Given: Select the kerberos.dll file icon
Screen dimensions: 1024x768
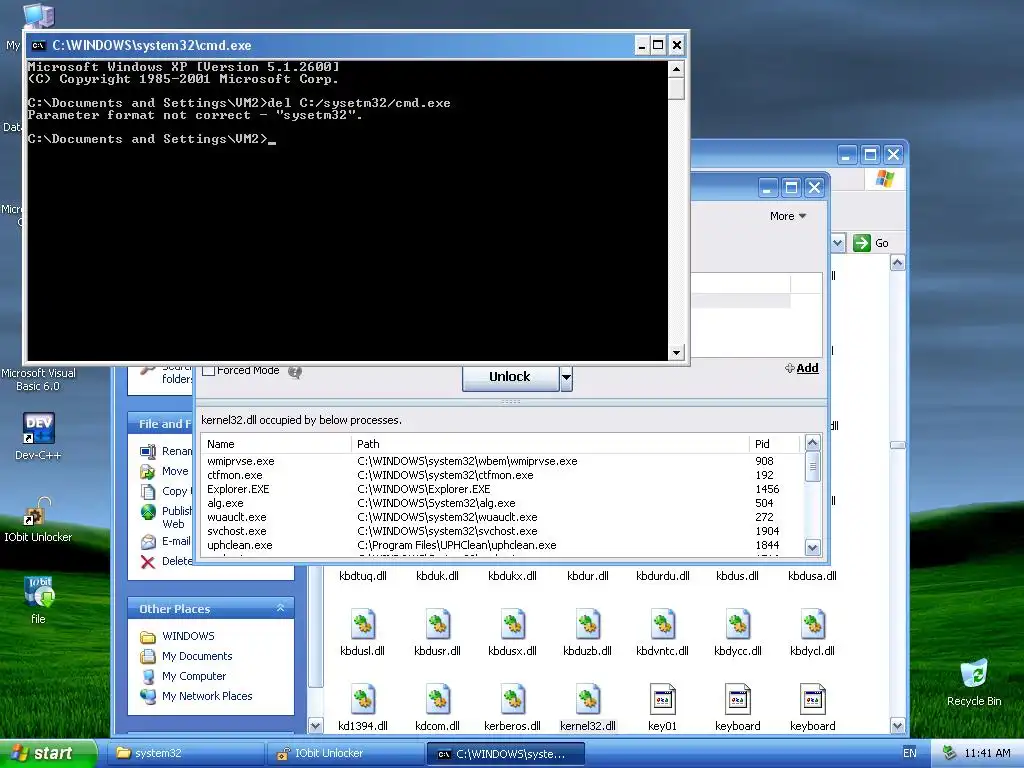Looking at the screenshot, I should (x=513, y=699).
